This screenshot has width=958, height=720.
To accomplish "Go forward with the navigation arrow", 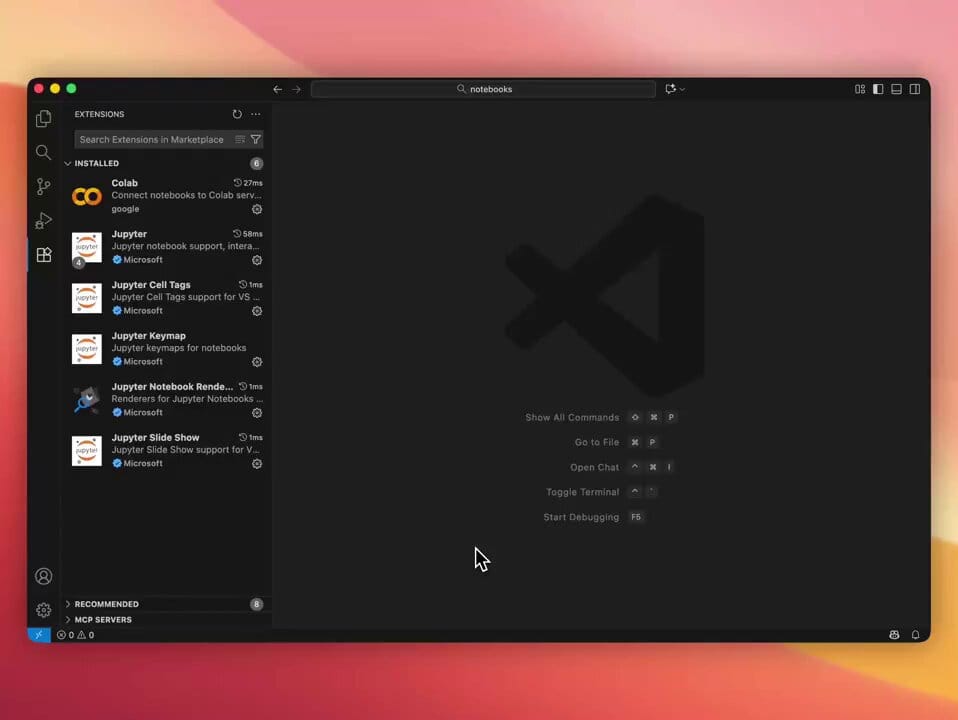I will (296, 89).
